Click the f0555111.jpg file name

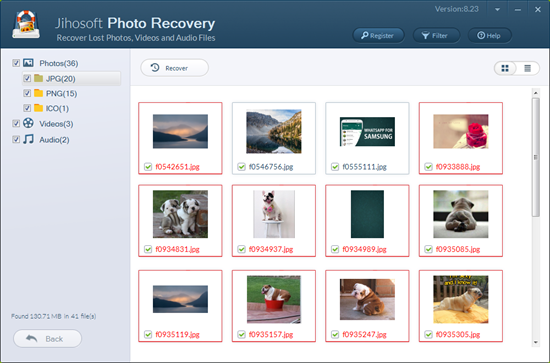pos(364,167)
